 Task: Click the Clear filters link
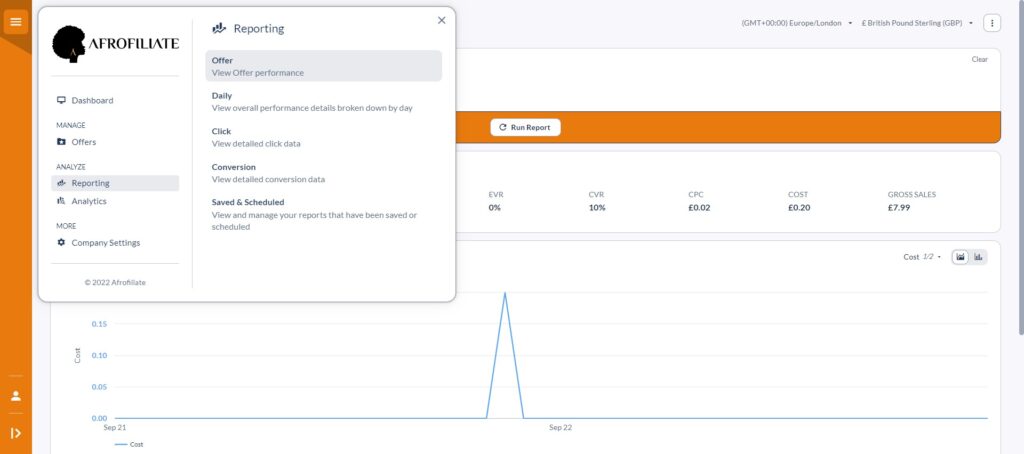click(979, 59)
